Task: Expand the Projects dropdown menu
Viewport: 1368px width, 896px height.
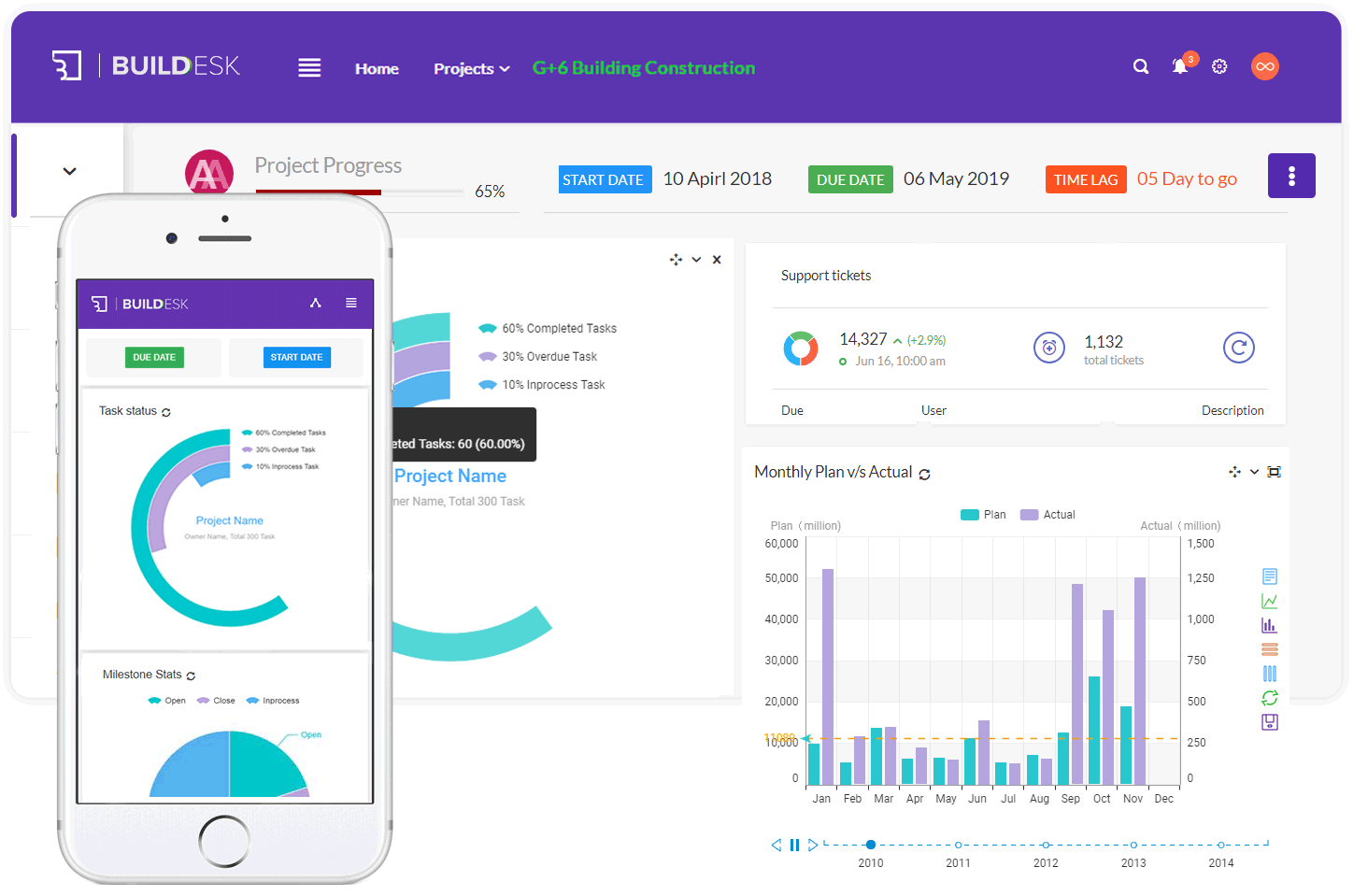Action: point(471,68)
